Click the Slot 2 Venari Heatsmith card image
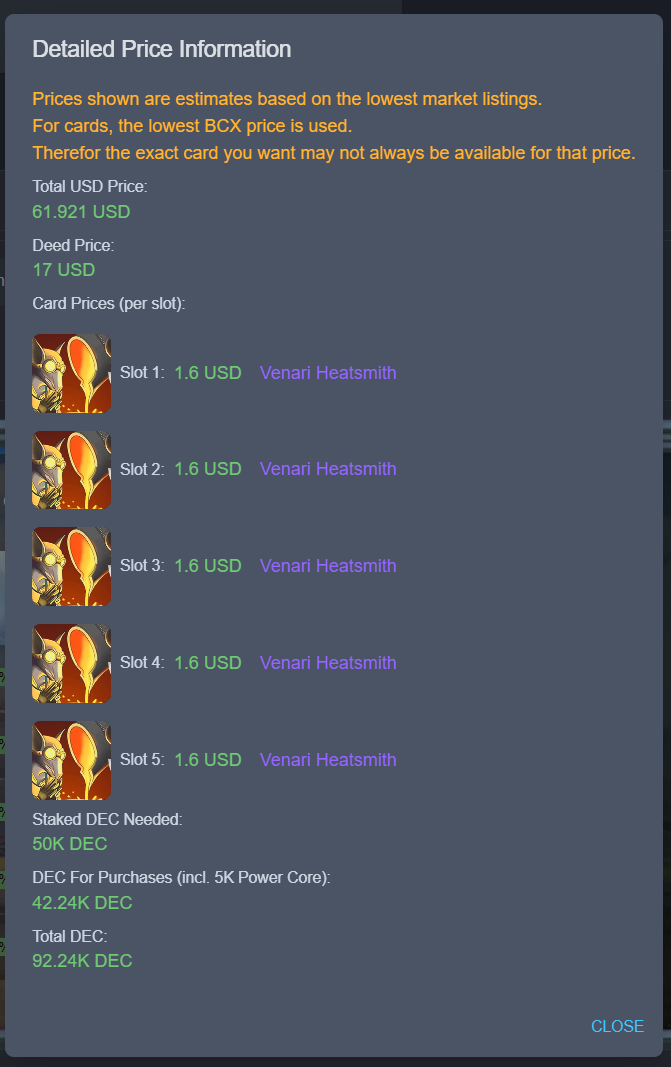Viewport: 671px width, 1067px height. tap(71, 470)
